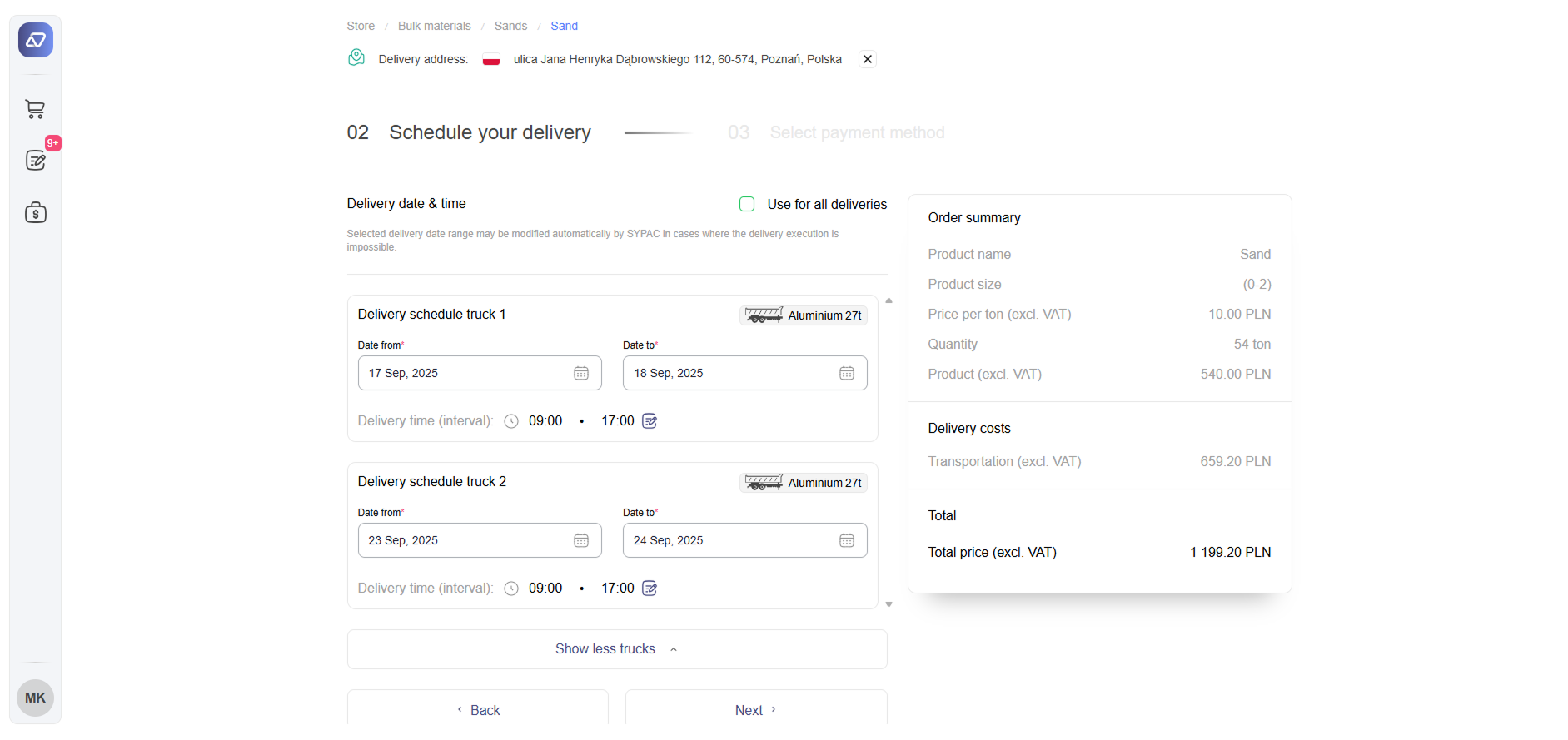Edit delivery time interval for truck 1

pyautogui.click(x=650, y=421)
